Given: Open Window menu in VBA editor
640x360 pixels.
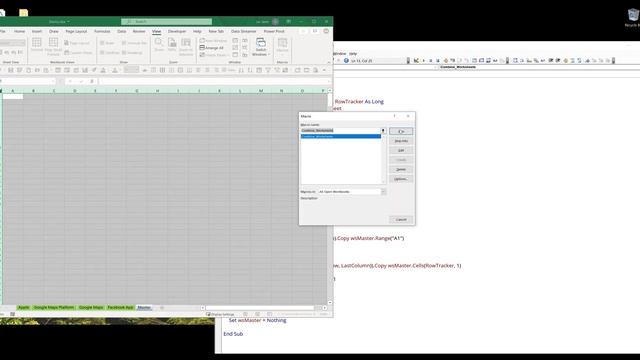Looking at the screenshot, I should point(340,53).
